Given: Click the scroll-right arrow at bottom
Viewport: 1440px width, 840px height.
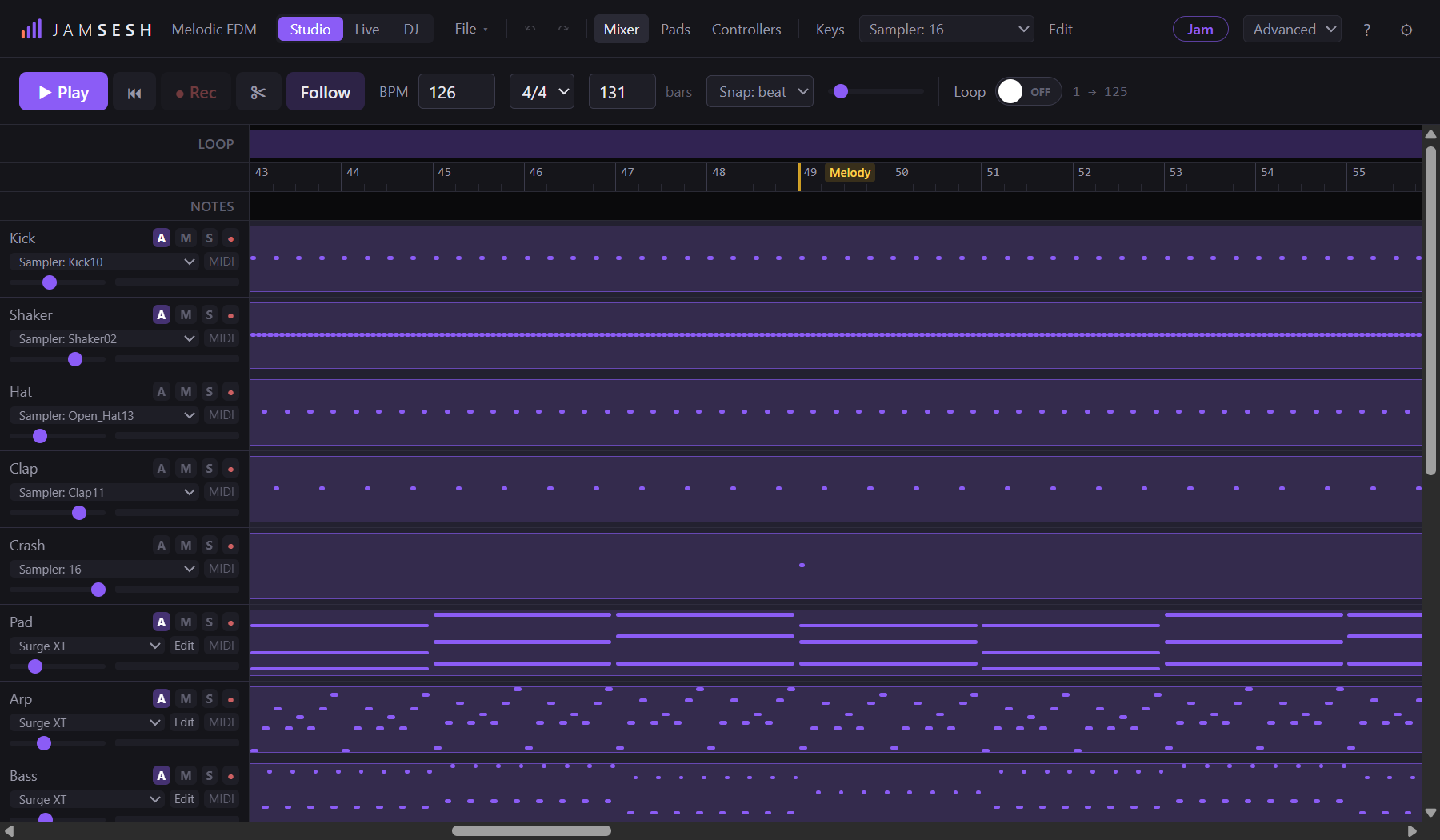Looking at the screenshot, I should pos(1412,831).
